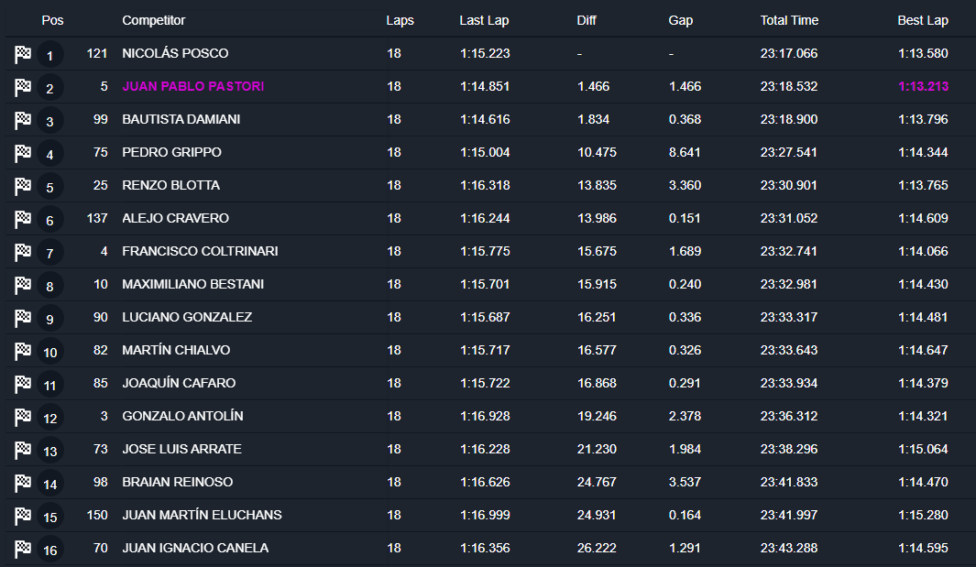976x567 pixels.
Task: Click the purple fastest lap time 1:13.213
Action: coord(923,87)
